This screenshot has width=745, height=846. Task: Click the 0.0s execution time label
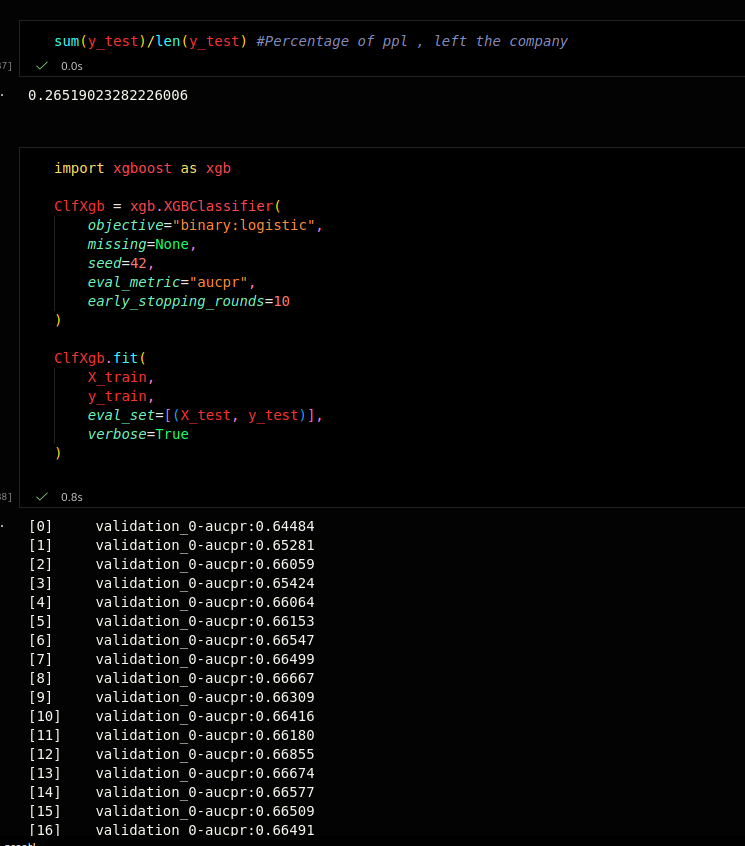coord(72,65)
